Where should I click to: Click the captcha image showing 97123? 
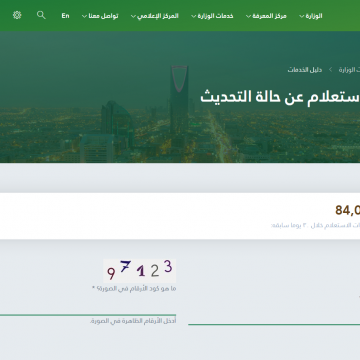140,271
